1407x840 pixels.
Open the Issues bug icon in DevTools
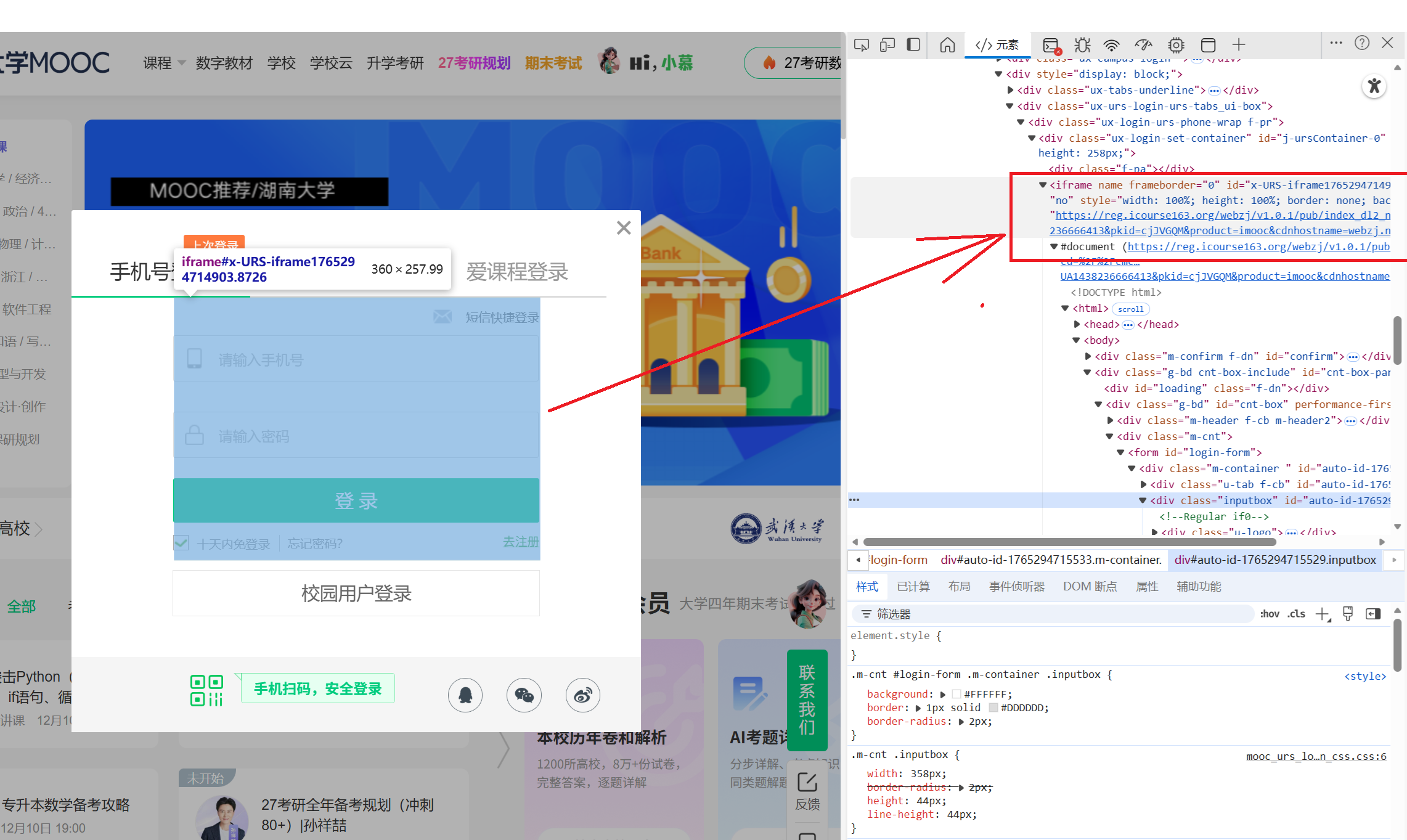(1082, 45)
